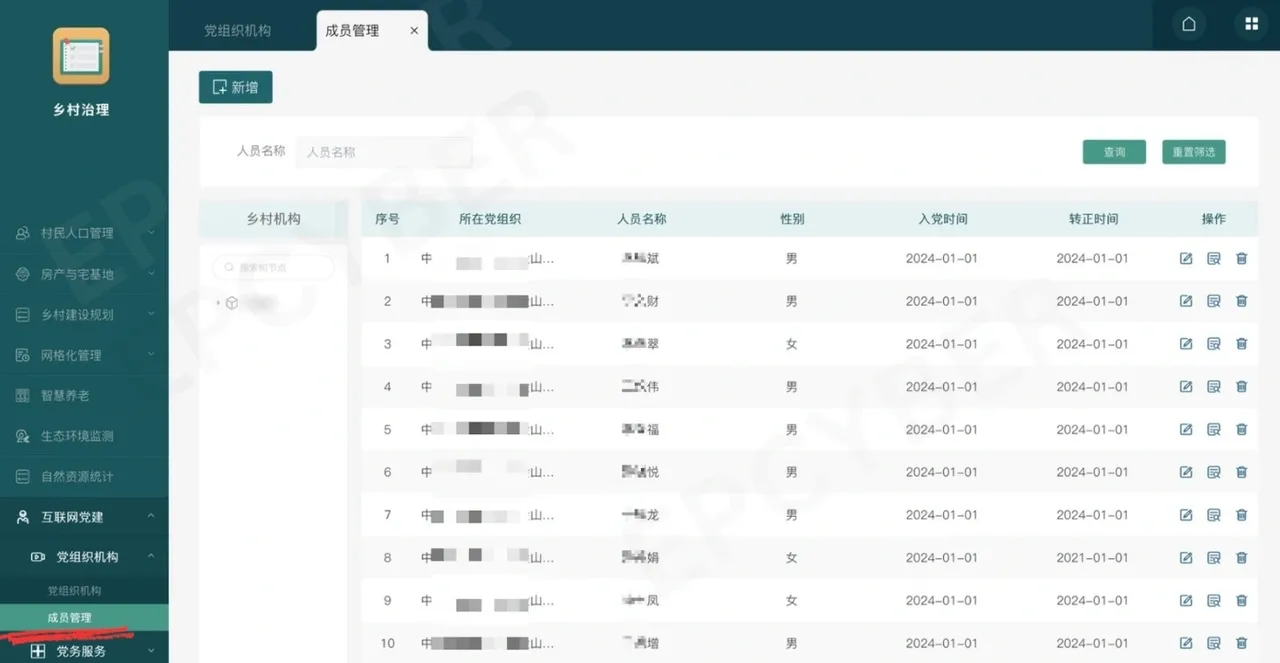The height and width of the screenshot is (663, 1280).
Task: Expand the 村民人口管理 sidebar menu
Action: [84, 233]
